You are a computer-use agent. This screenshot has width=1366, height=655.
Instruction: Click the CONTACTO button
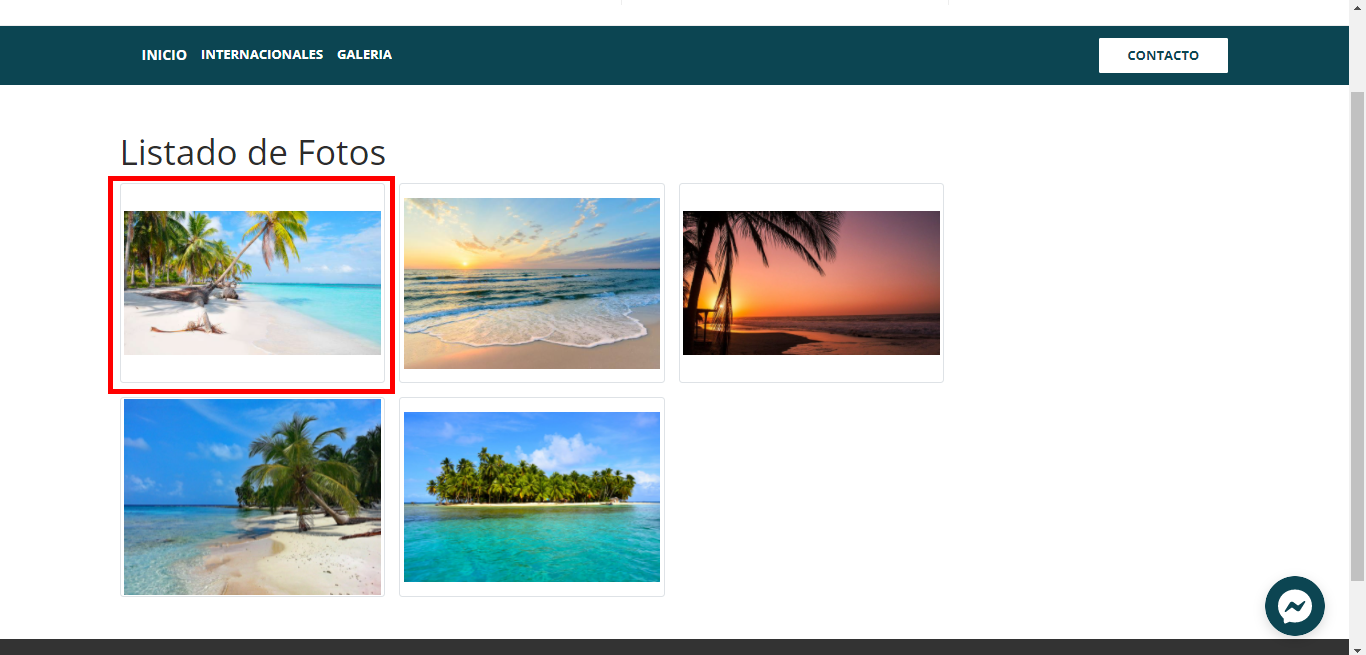click(1163, 56)
